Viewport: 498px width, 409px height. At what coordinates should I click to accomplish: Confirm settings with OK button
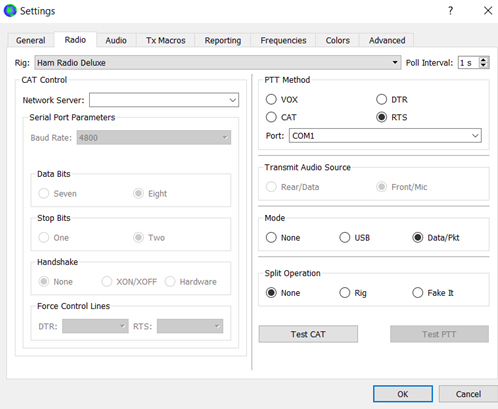coord(403,394)
